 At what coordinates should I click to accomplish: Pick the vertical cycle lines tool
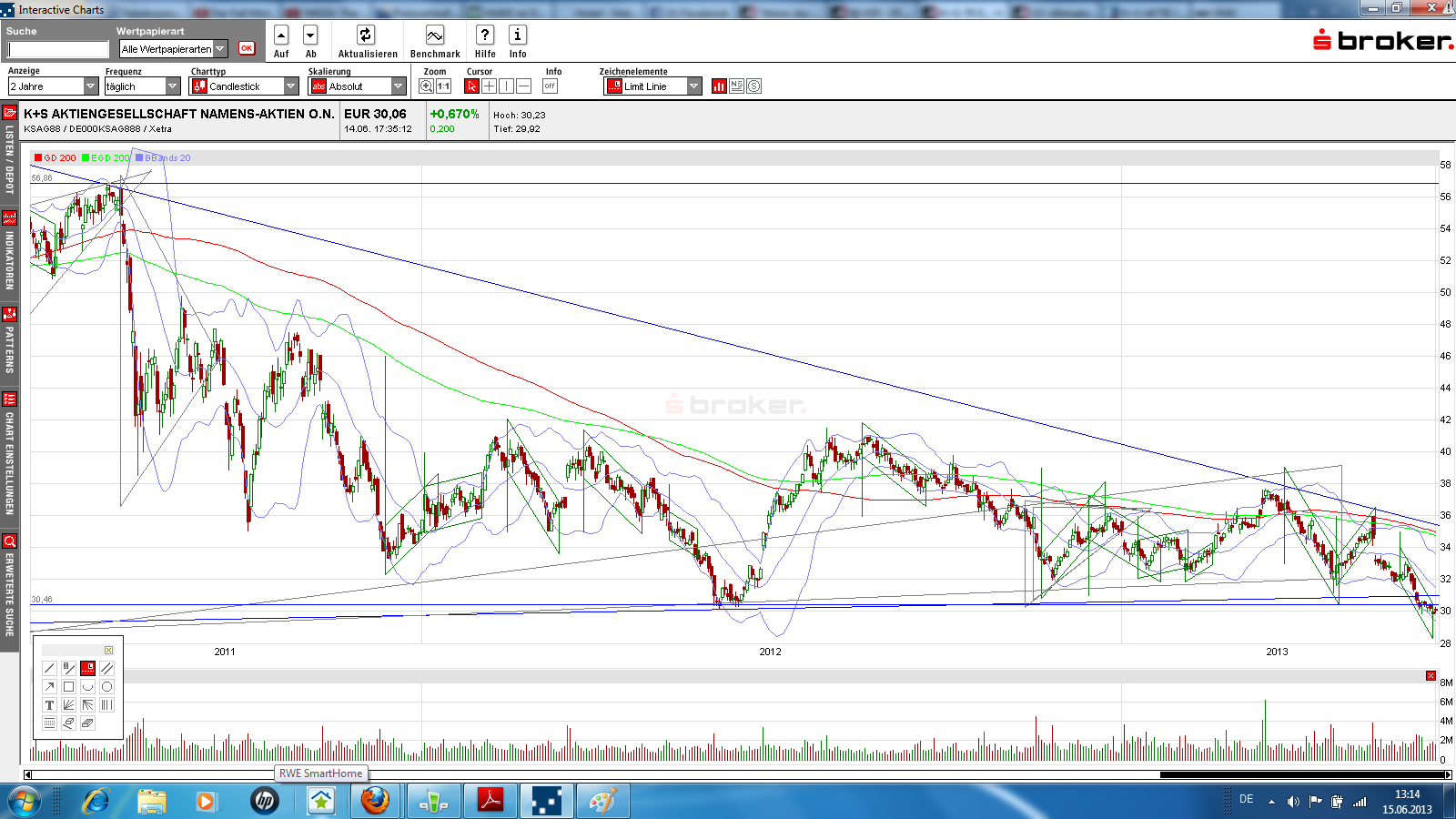tap(106, 704)
